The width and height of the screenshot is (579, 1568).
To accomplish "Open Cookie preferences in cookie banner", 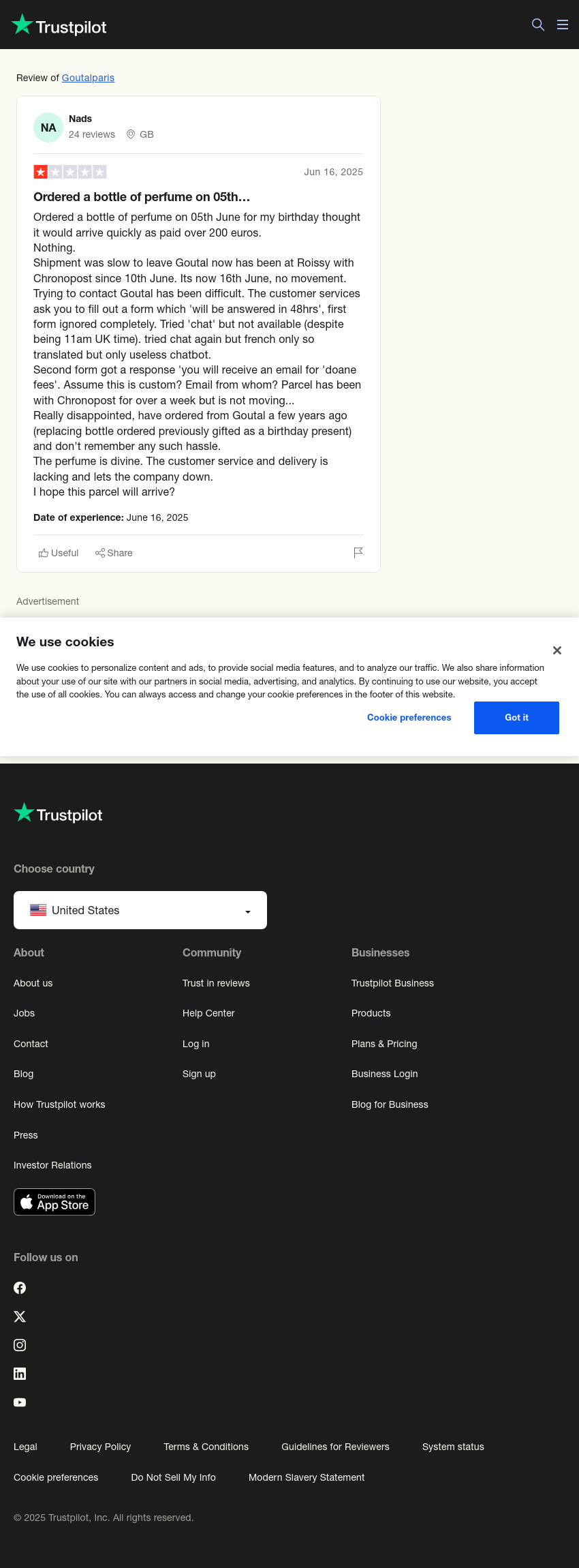I will pos(409,717).
